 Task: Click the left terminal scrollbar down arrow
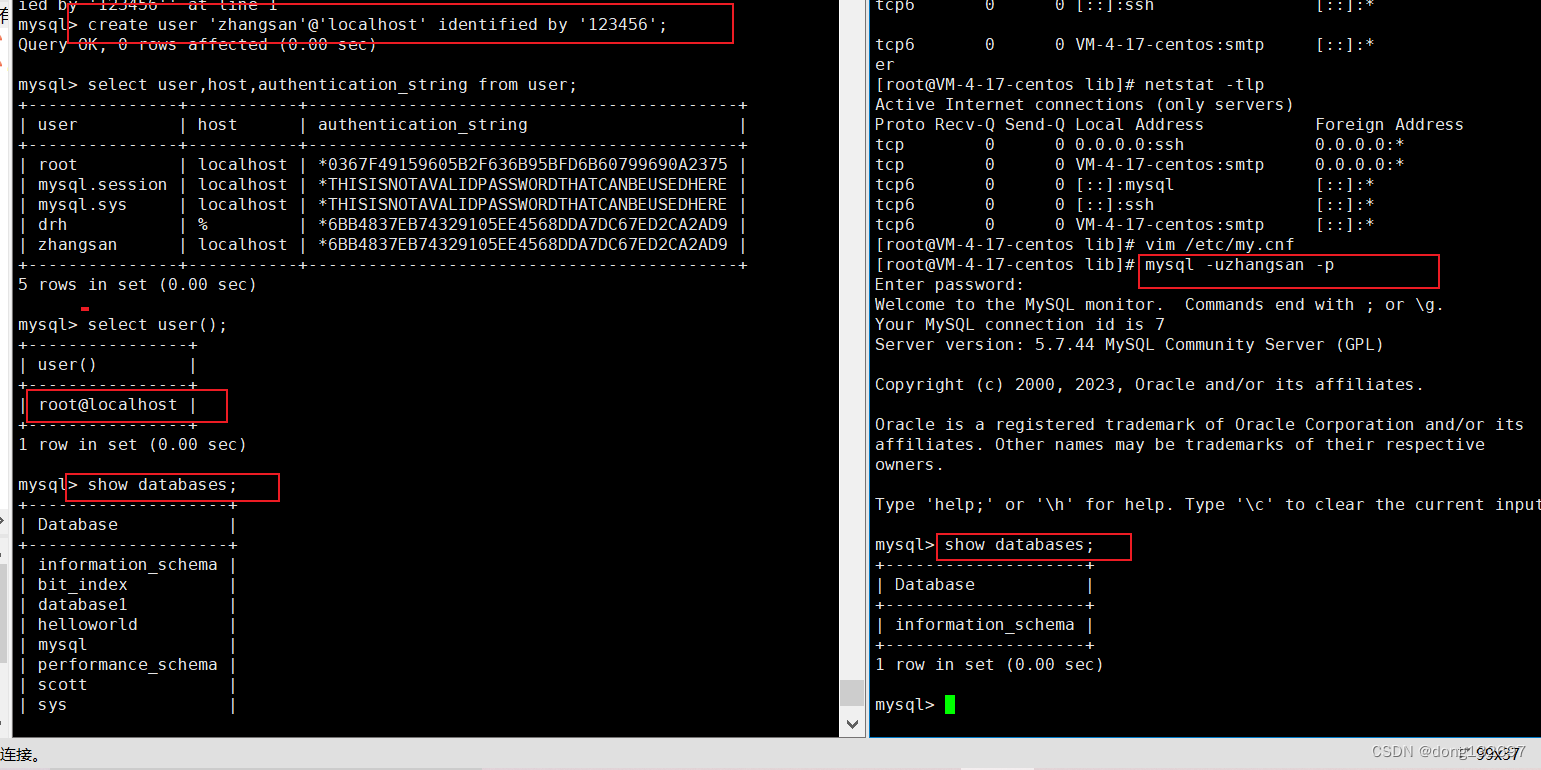[x=852, y=724]
